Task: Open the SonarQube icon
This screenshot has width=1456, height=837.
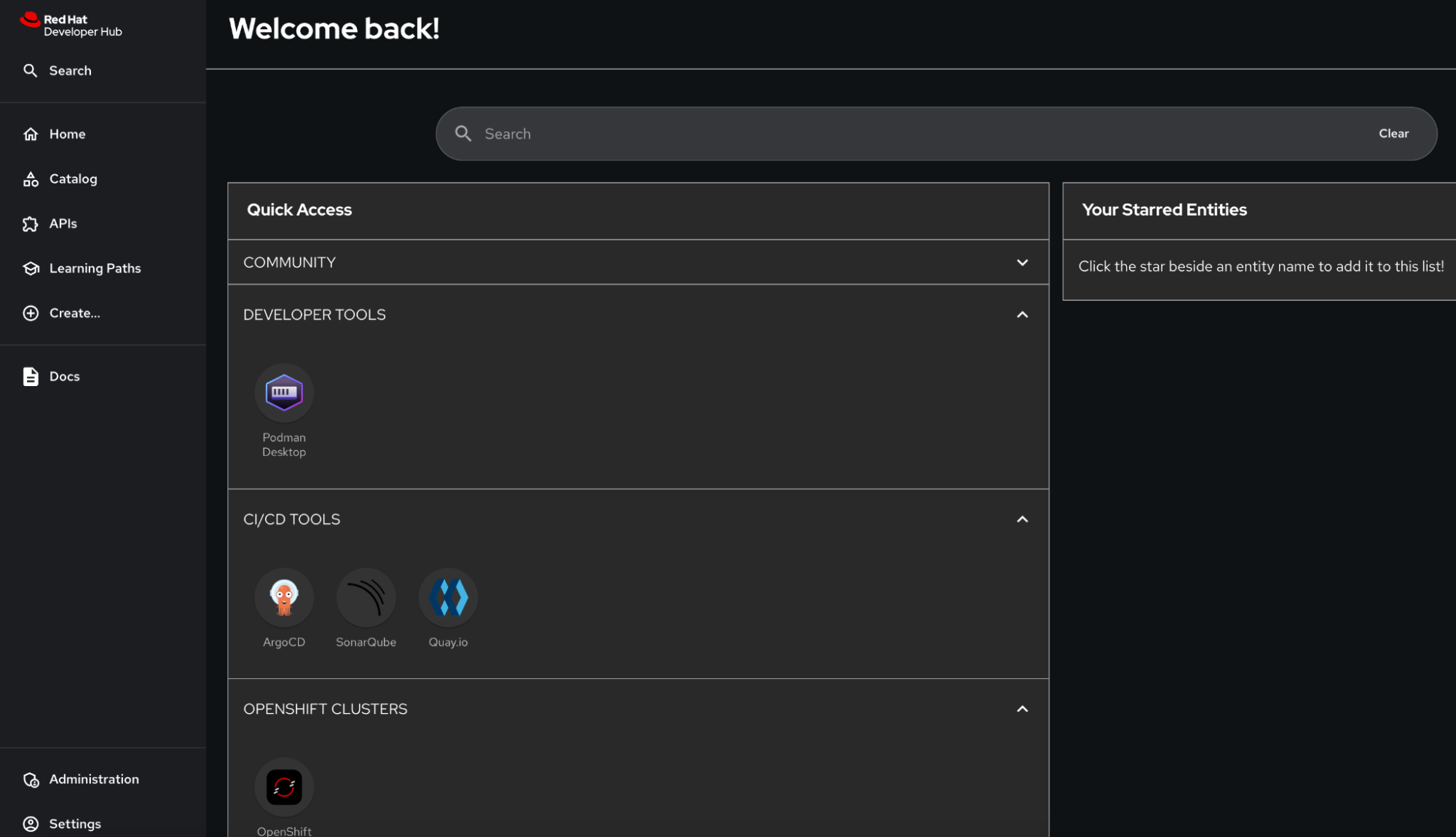Action: point(366,597)
